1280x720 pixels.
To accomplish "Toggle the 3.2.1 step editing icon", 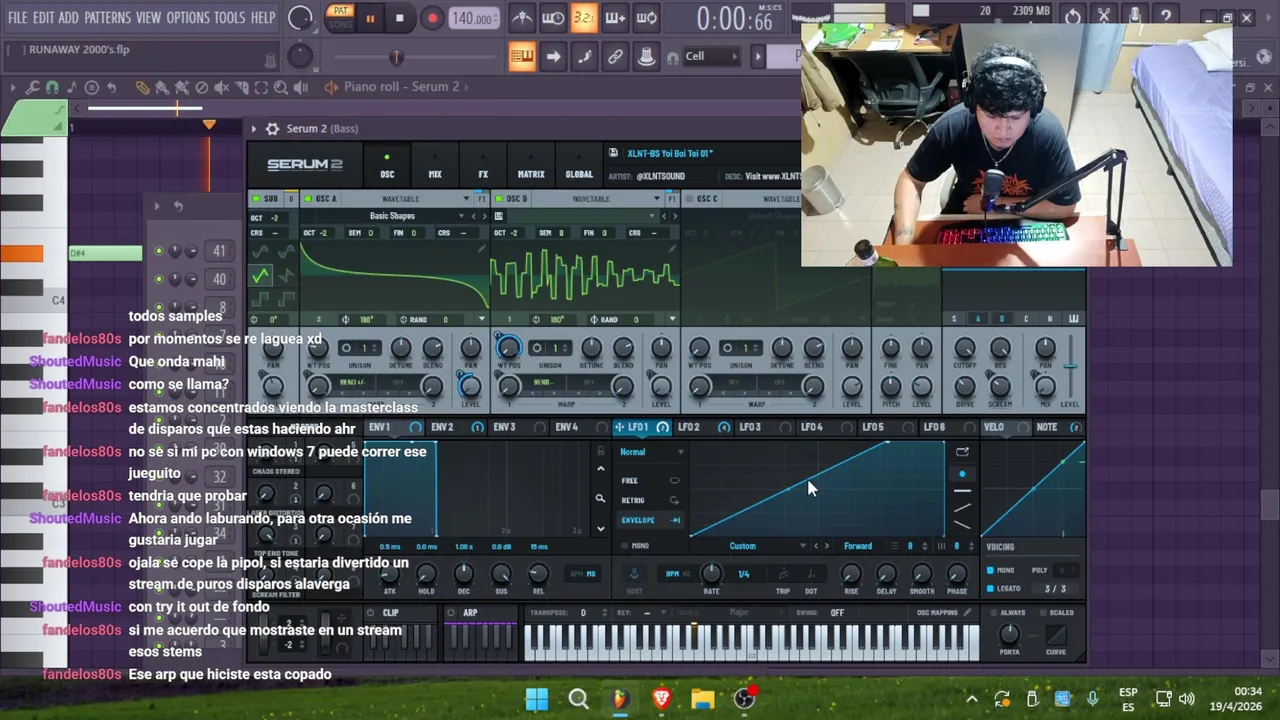I will 584,18.
